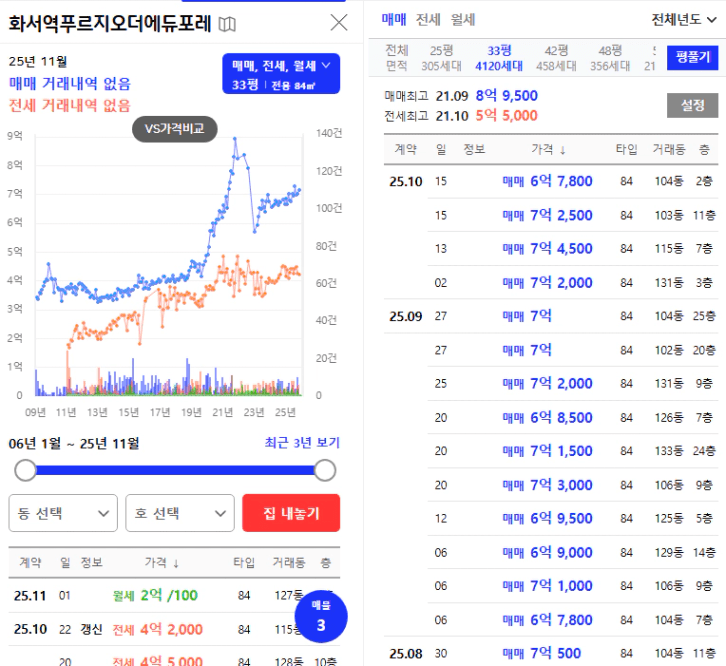Select the 전체 면적 filter
726x666 pixels.
click(397, 58)
